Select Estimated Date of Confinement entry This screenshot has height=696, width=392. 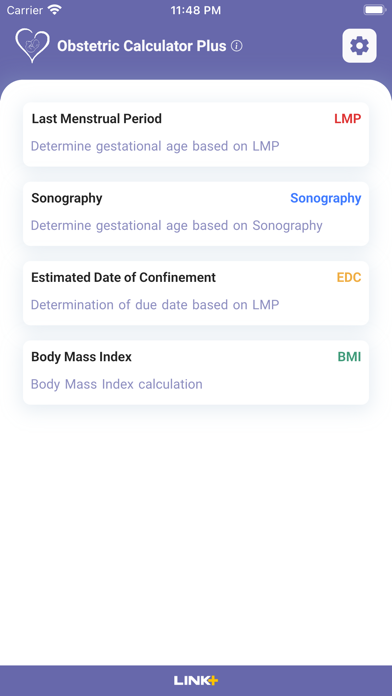(x=196, y=293)
